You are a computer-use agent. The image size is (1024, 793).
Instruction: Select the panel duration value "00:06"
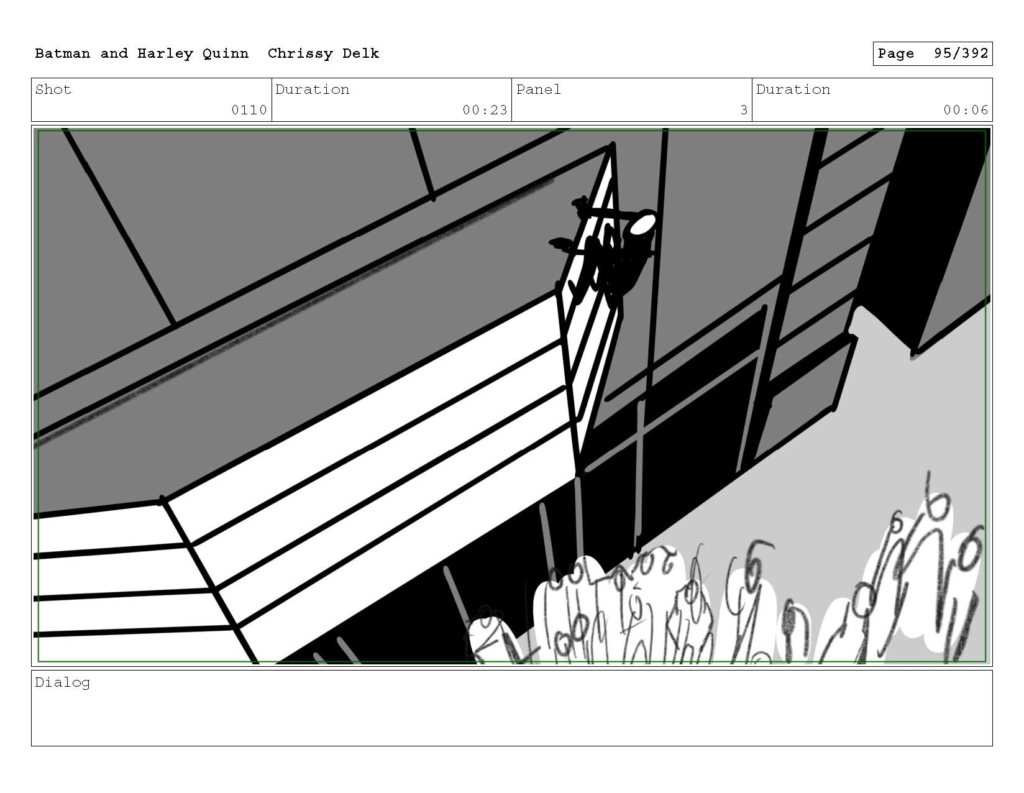[x=965, y=110]
